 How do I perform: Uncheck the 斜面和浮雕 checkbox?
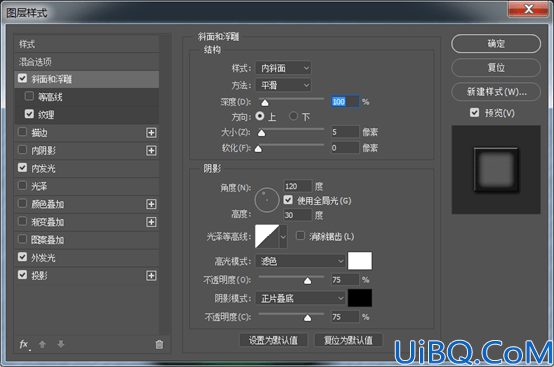point(22,78)
